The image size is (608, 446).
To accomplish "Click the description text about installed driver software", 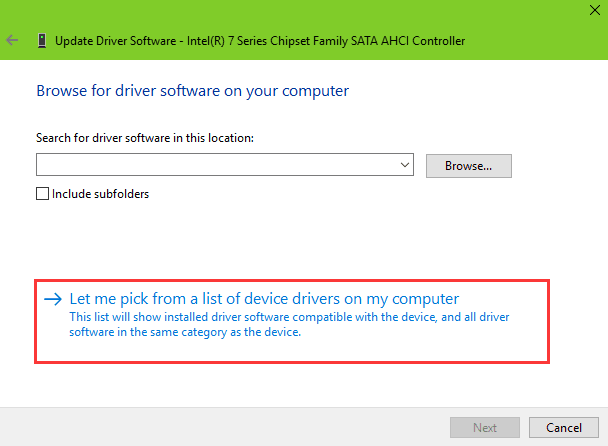I will pos(289,324).
